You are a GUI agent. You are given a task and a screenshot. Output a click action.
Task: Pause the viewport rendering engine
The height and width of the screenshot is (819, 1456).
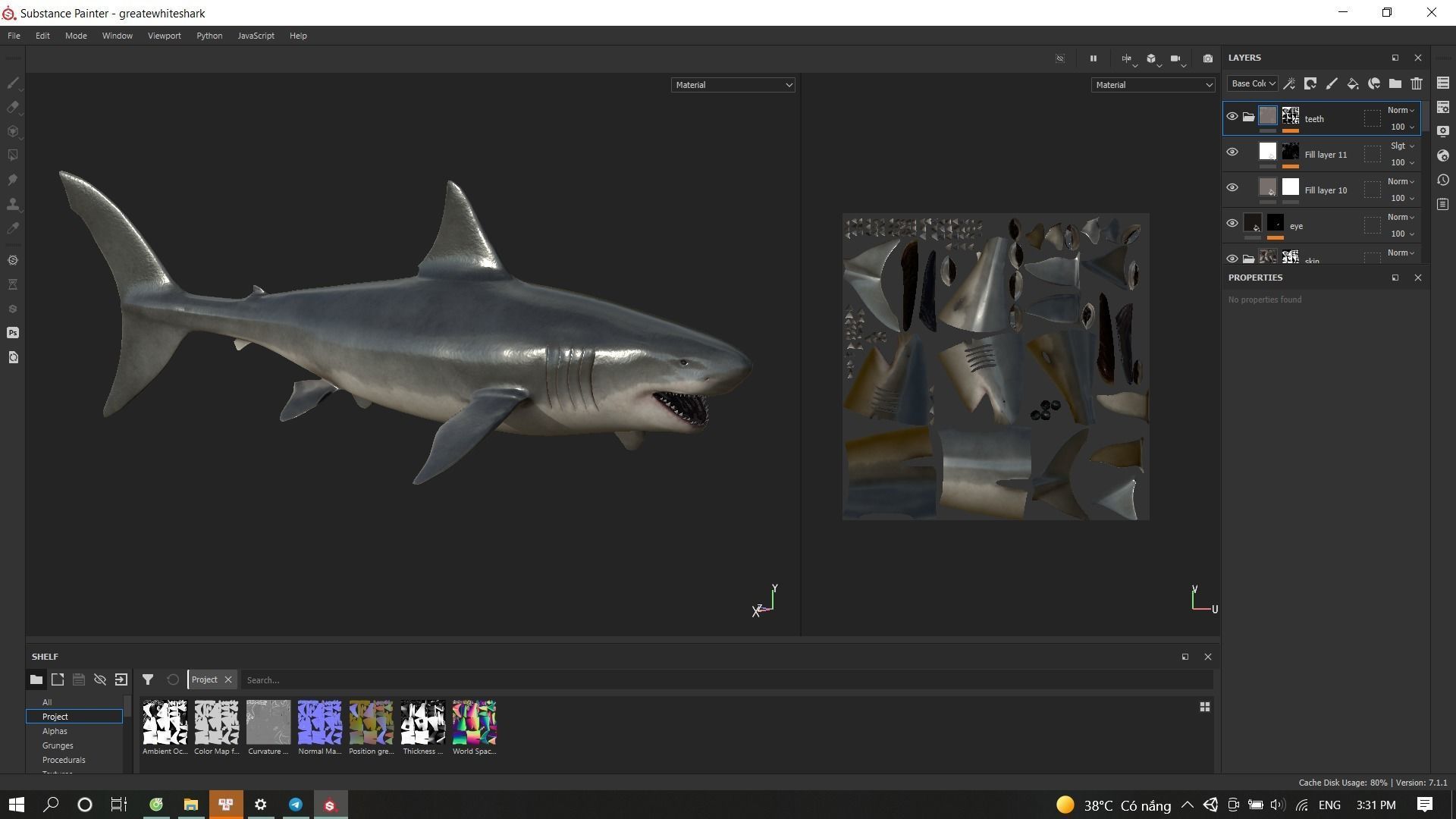click(1093, 58)
